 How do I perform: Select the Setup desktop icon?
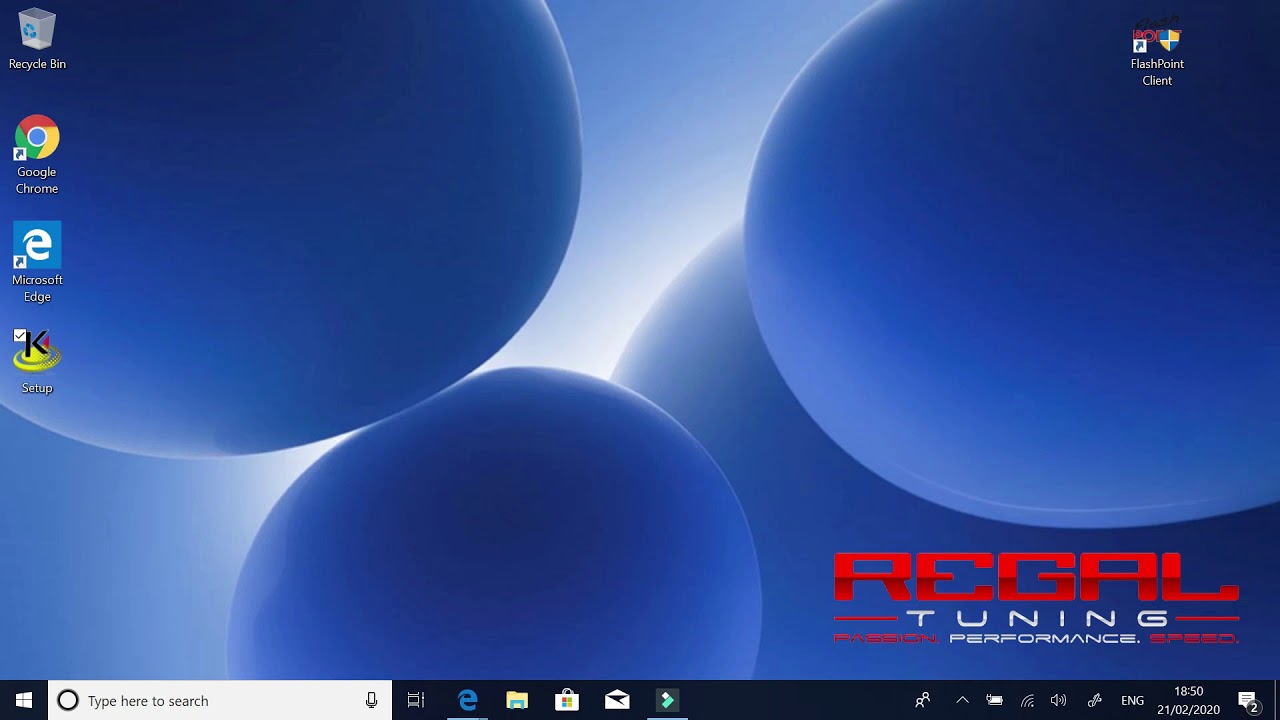[37, 362]
